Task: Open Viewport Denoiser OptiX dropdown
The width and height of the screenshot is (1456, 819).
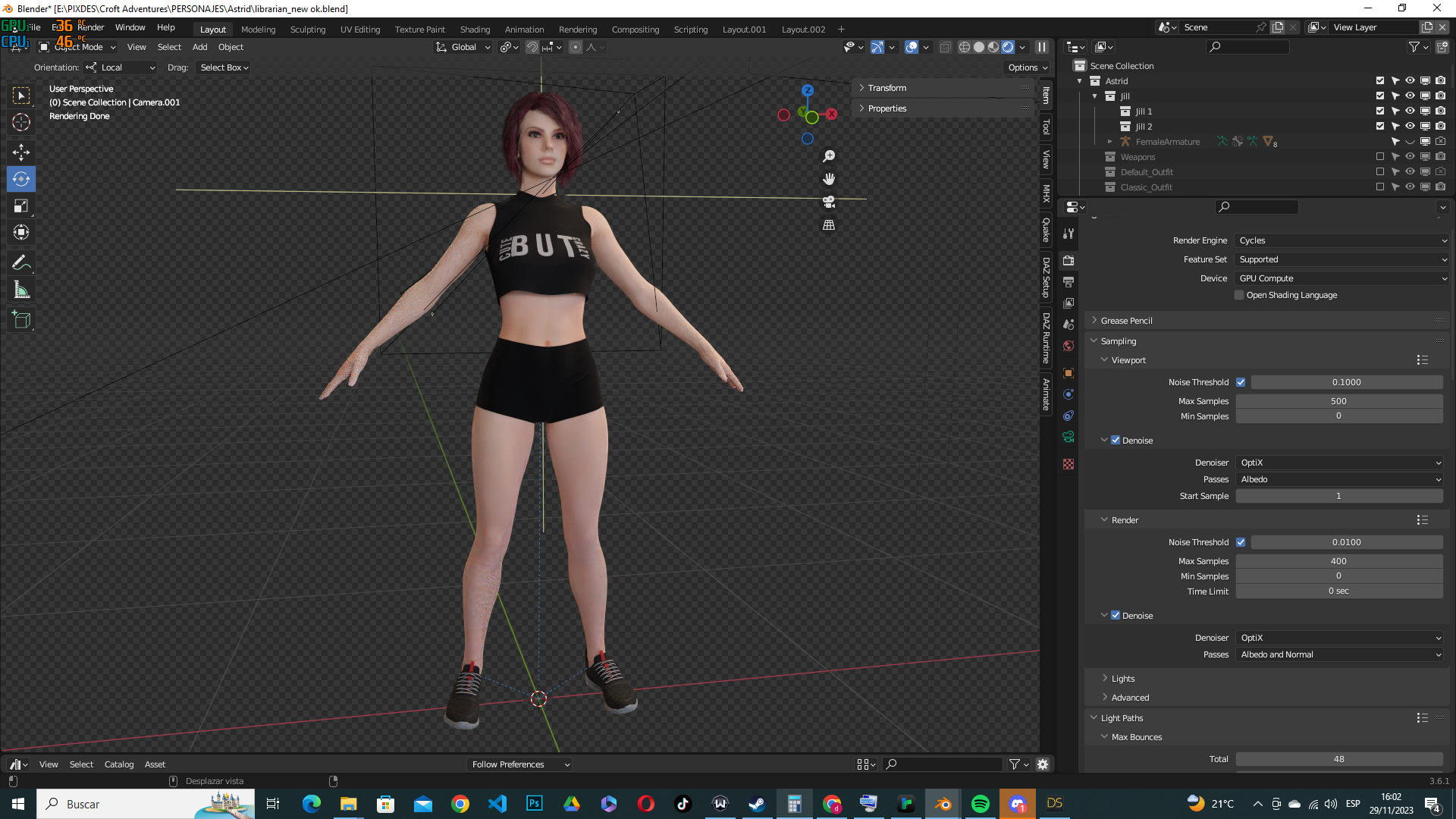Action: tap(1339, 463)
